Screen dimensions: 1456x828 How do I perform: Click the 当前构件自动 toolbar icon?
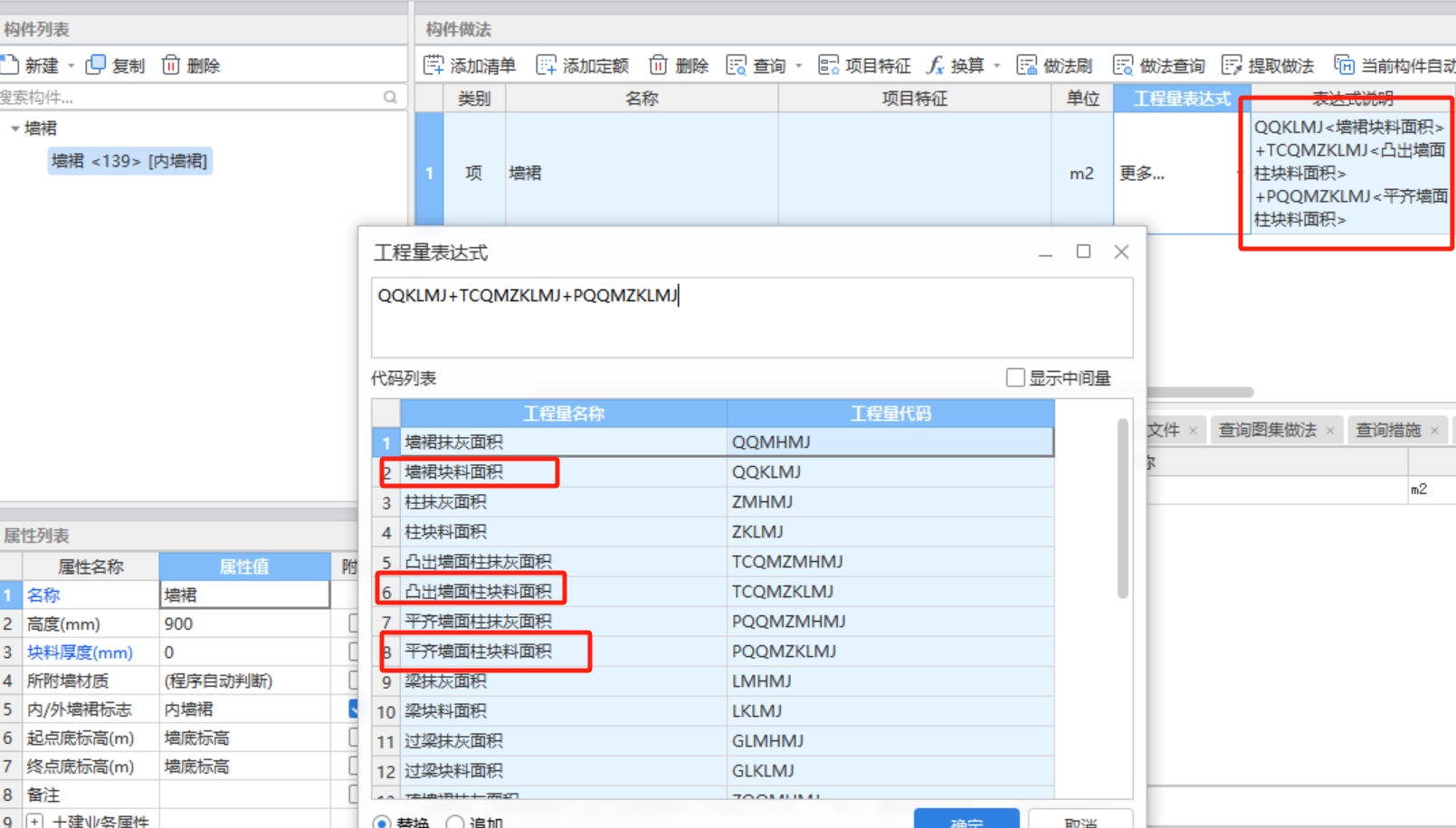pos(1345,65)
